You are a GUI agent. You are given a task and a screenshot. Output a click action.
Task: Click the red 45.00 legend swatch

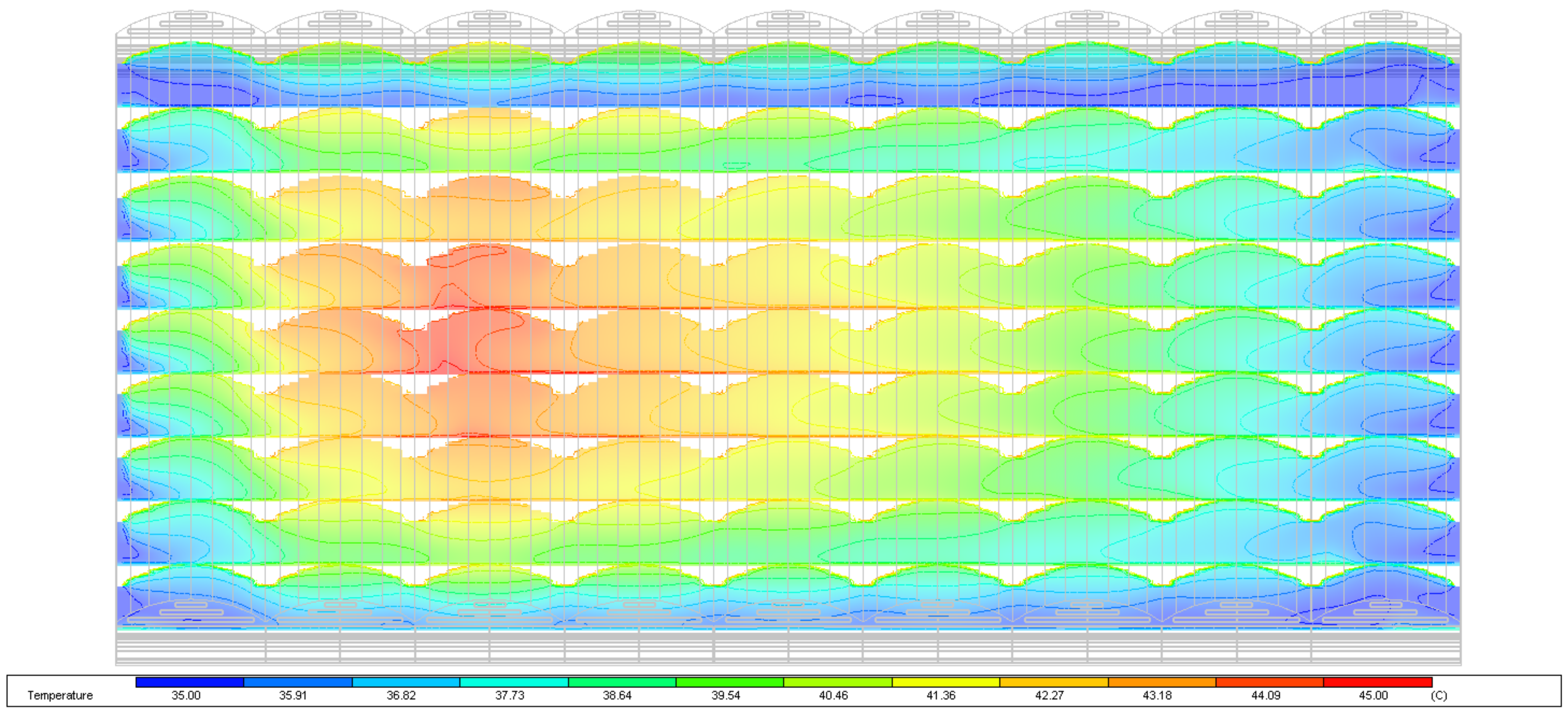click(1377, 682)
